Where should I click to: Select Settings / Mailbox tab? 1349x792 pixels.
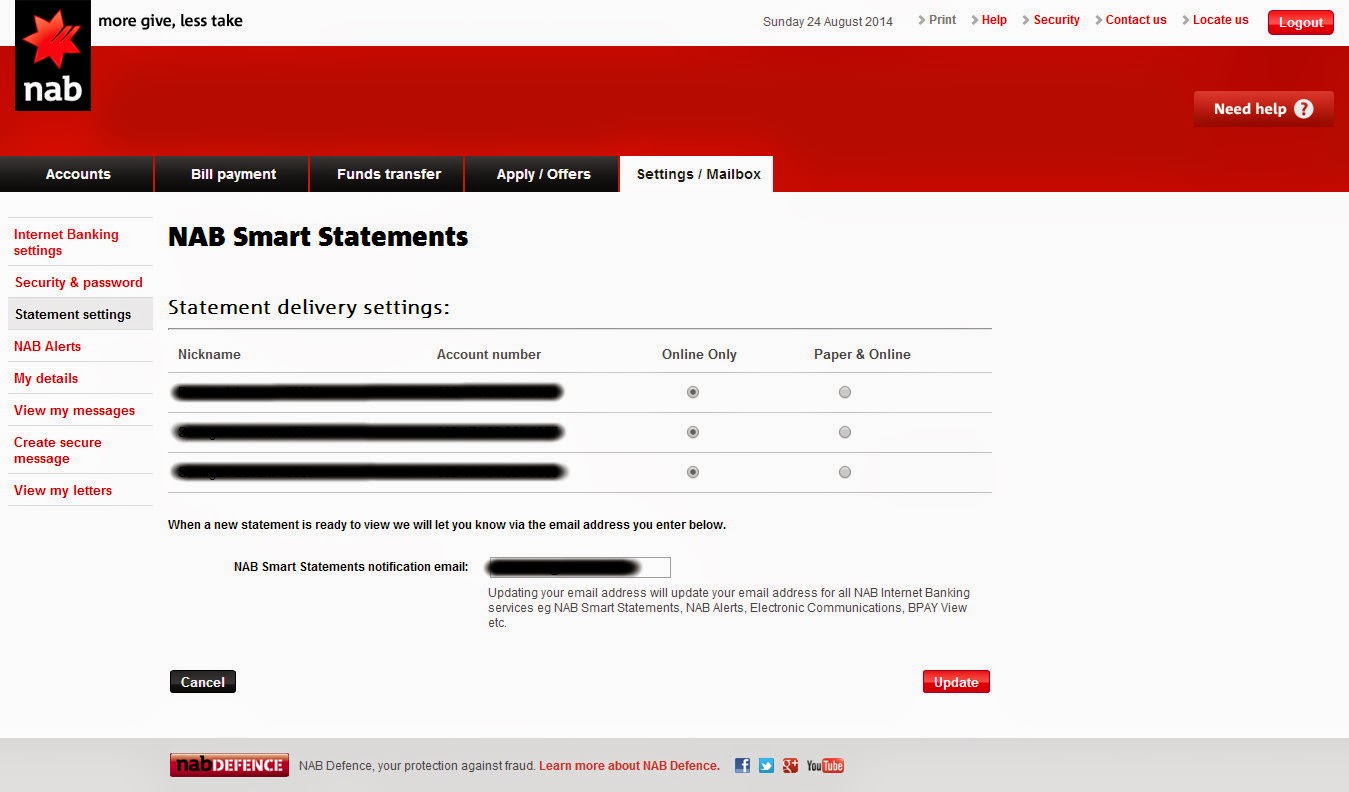pyautogui.click(x=698, y=174)
